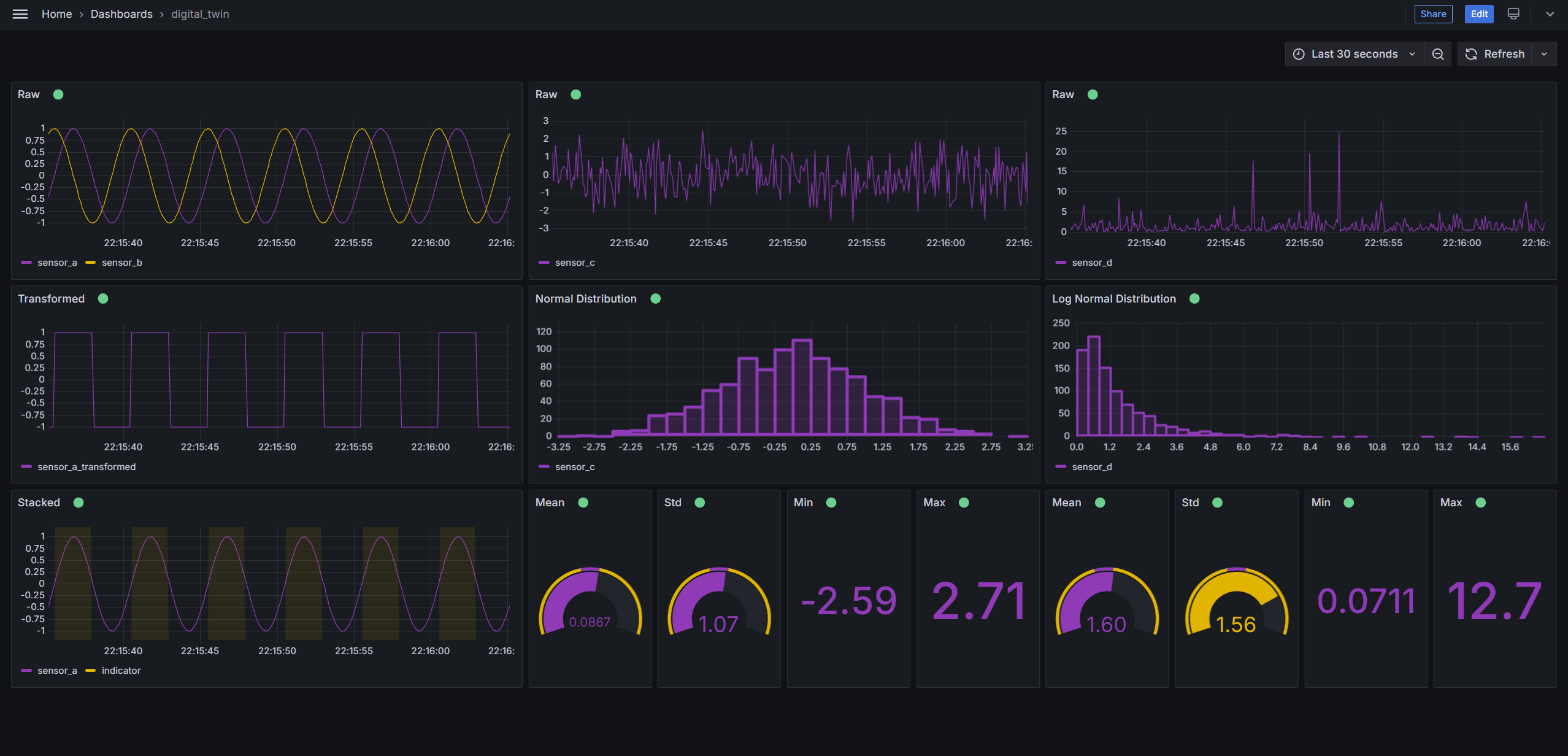1568x756 pixels.
Task: Click the Dashboards breadcrumb link
Action: [x=120, y=14]
